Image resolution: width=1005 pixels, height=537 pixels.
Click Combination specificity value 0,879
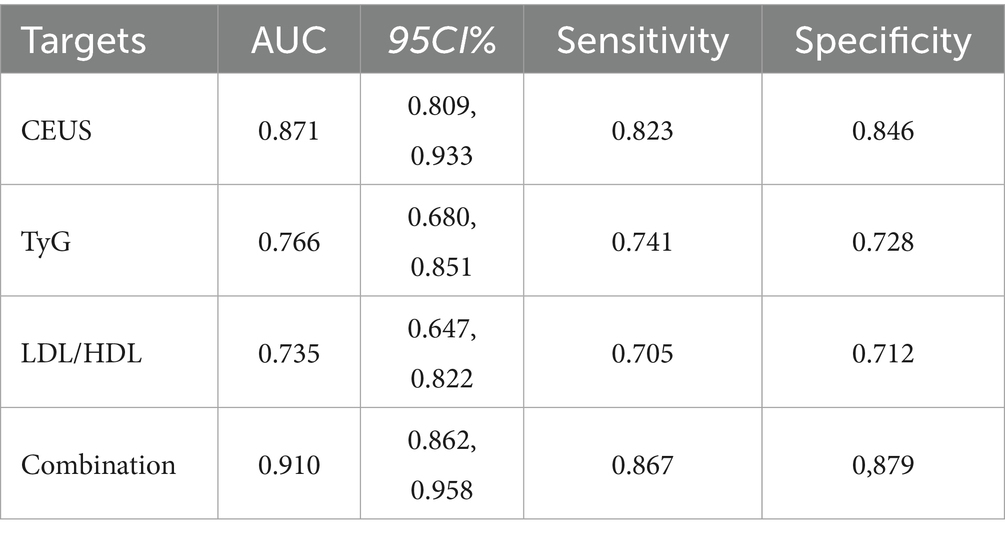pyautogui.click(x=882, y=465)
